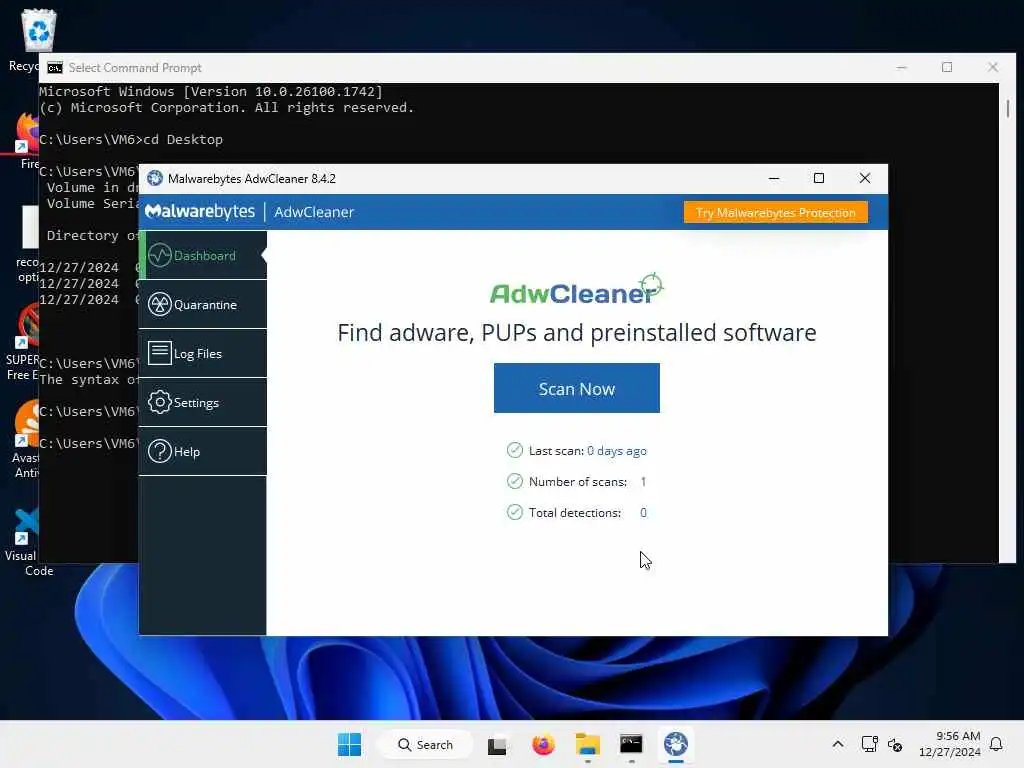
Task: Click the AdwCleaner logo with crosshair
Action: pyautogui.click(x=577, y=290)
